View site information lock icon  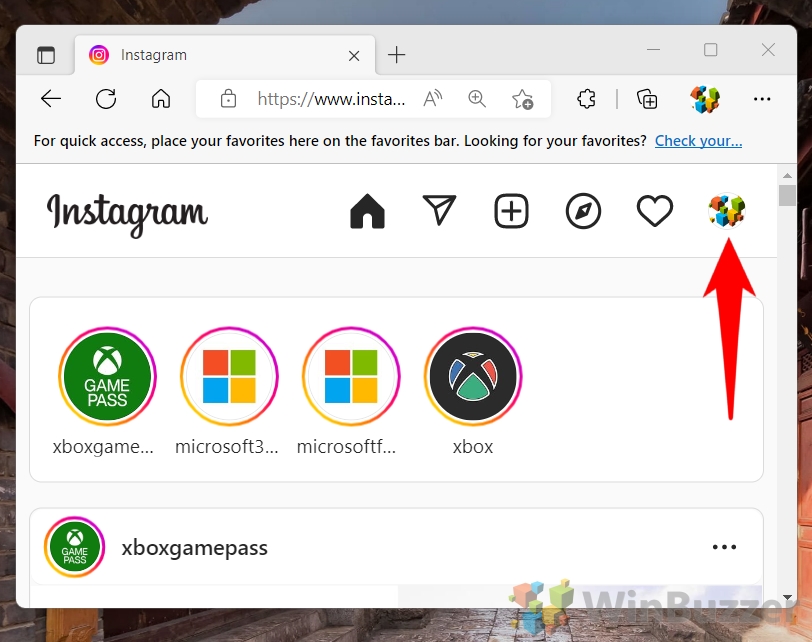[228, 98]
